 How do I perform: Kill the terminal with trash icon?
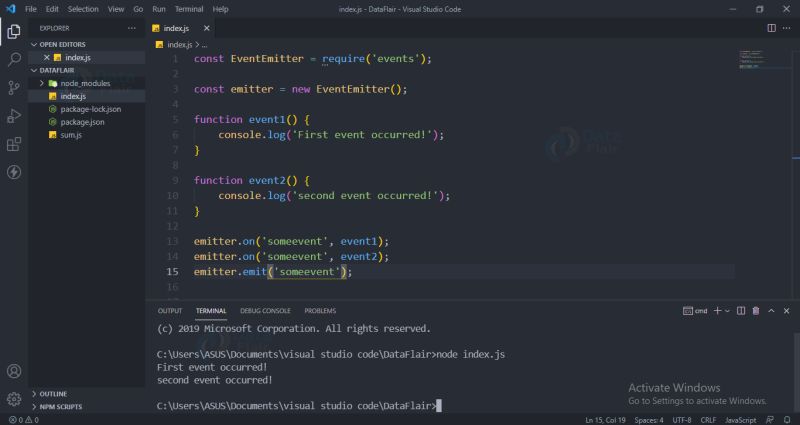point(756,310)
